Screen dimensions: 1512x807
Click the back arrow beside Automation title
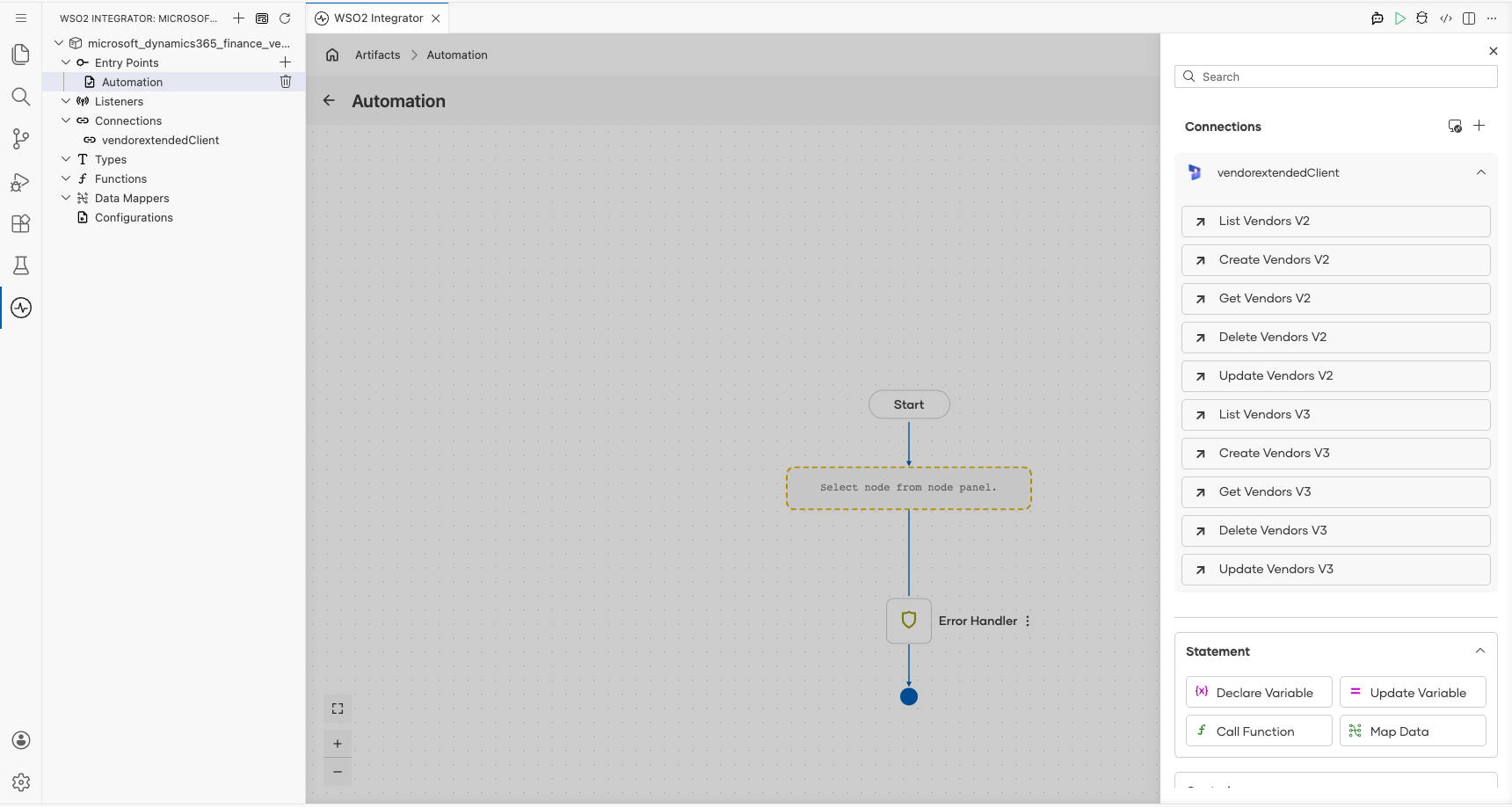point(329,100)
